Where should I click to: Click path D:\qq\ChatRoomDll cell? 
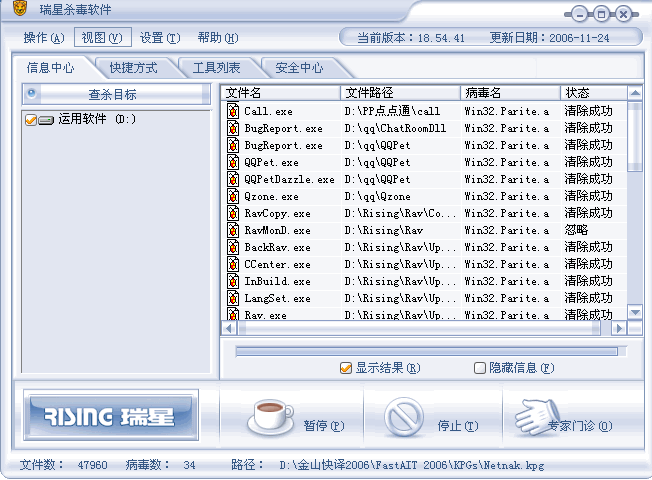395,129
